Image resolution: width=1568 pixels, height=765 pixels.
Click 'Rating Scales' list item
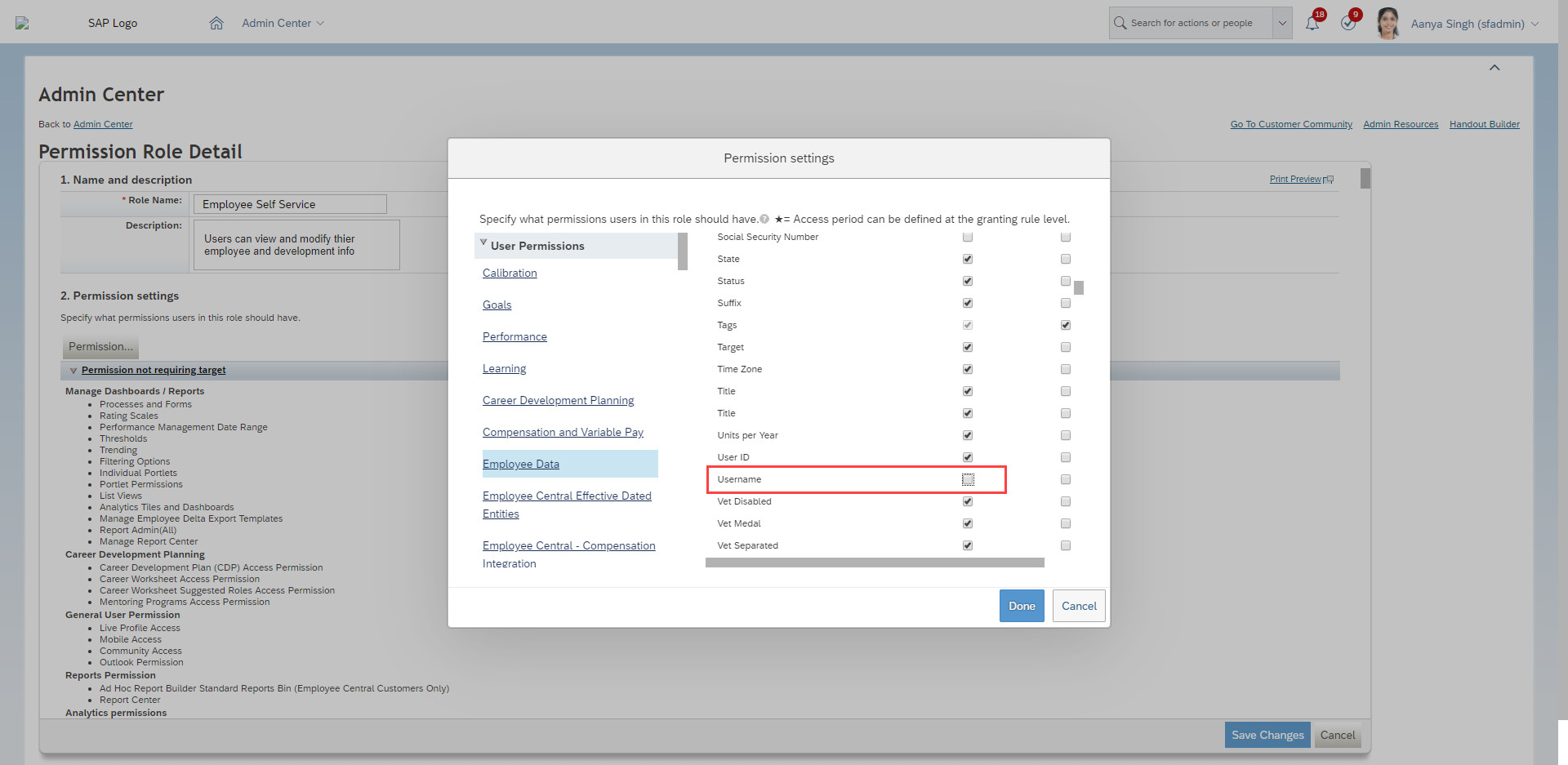click(129, 416)
